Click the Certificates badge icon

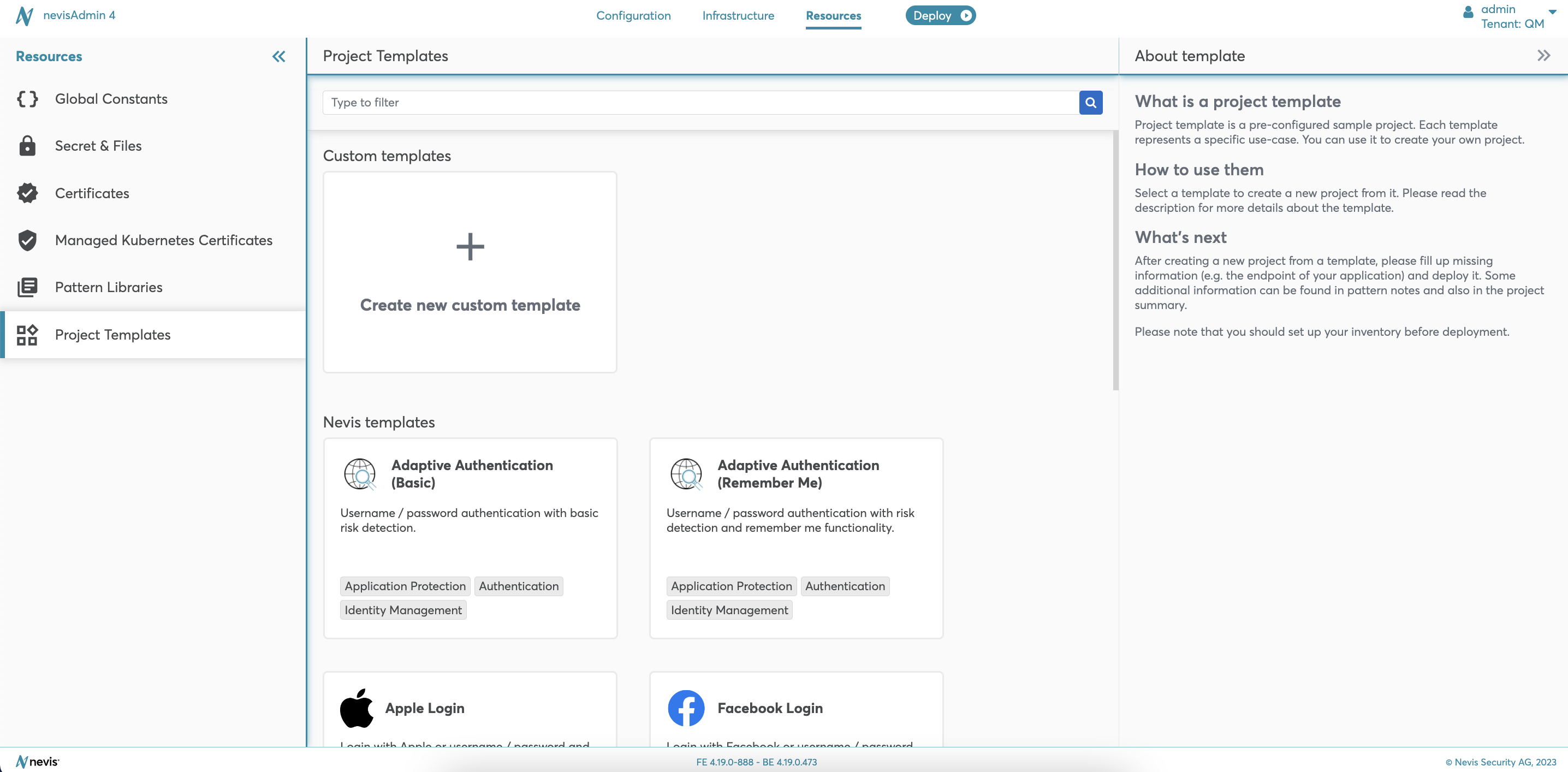27,193
